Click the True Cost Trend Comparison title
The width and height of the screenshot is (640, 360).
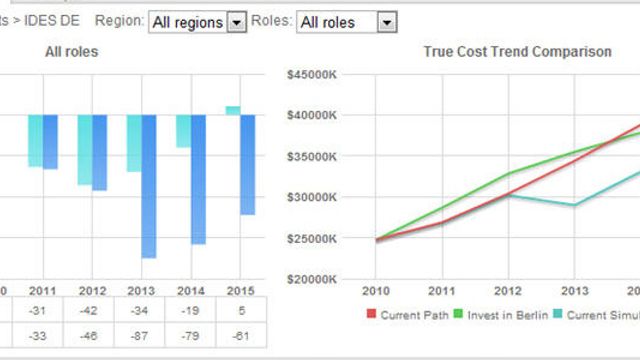(517, 52)
